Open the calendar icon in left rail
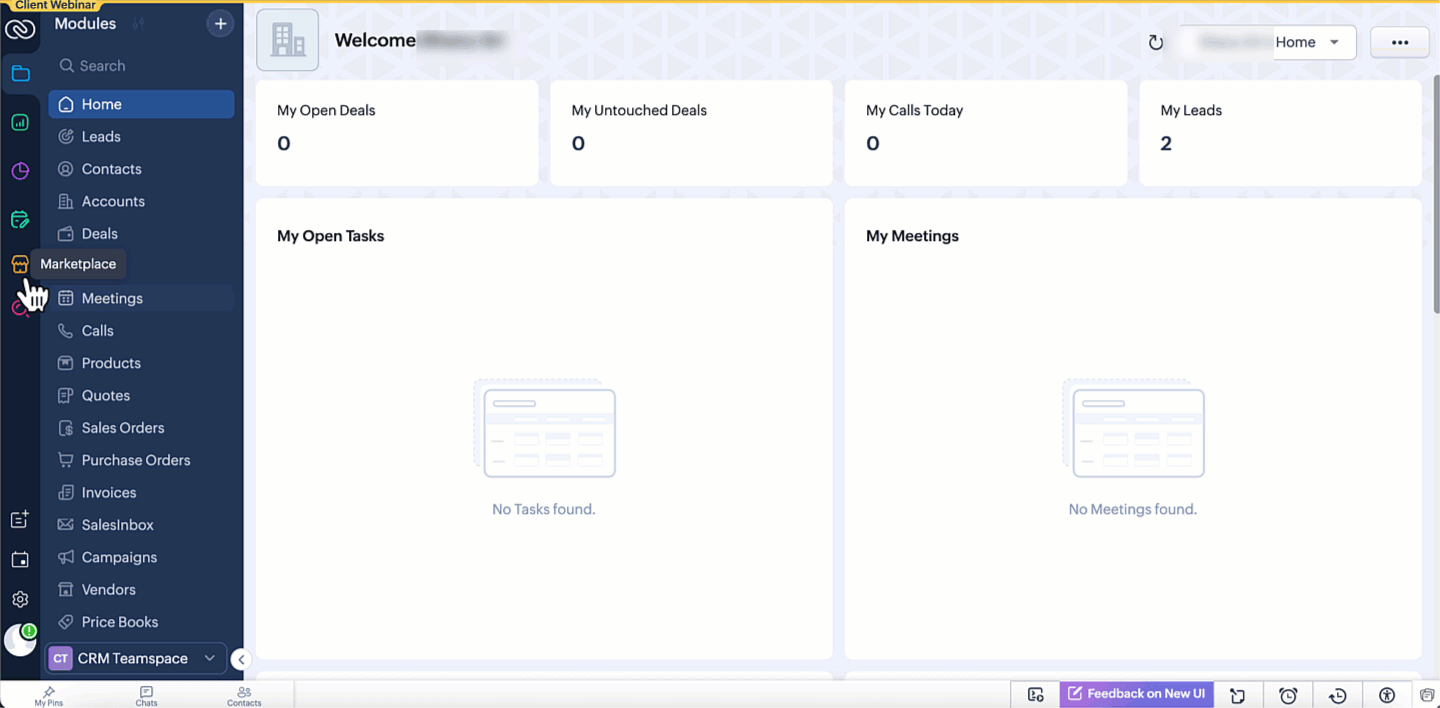The width and height of the screenshot is (1440, 708). tap(20, 560)
